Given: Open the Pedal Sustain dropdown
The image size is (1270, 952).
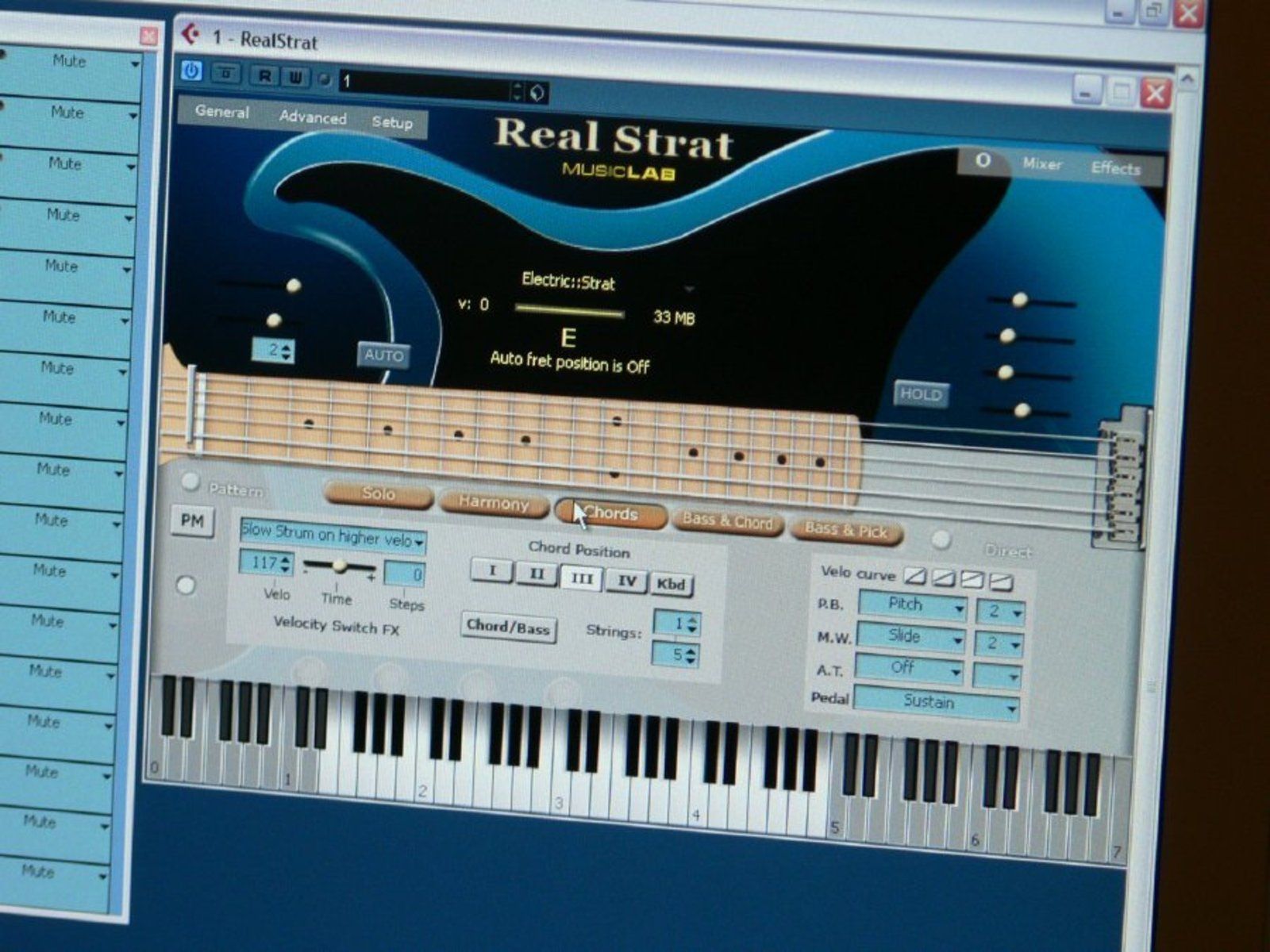Looking at the screenshot, I should click(936, 704).
